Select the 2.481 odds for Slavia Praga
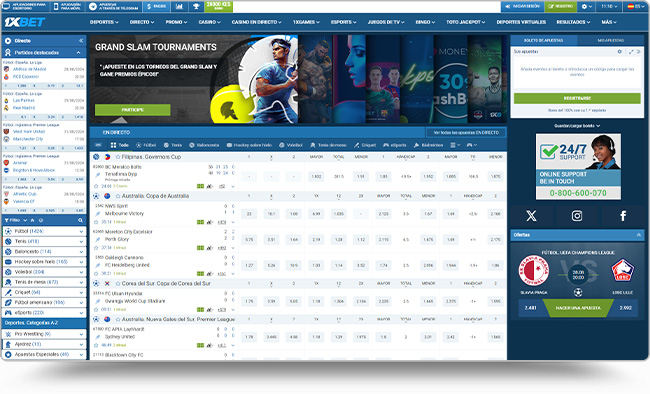The height and width of the screenshot is (394, 650). click(x=531, y=308)
